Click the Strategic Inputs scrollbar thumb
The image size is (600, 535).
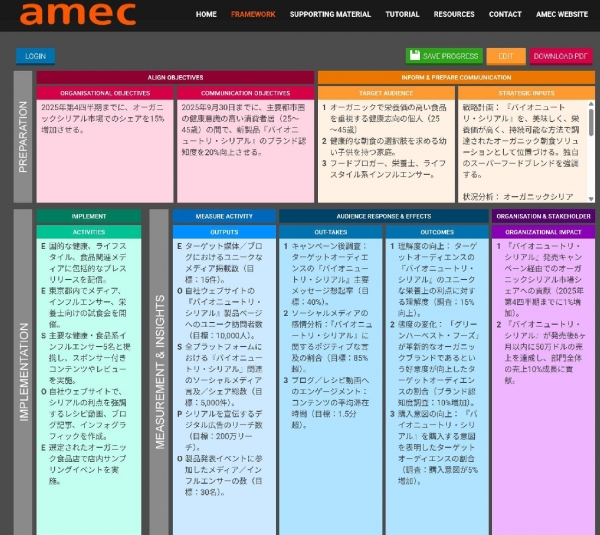(x=591, y=122)
